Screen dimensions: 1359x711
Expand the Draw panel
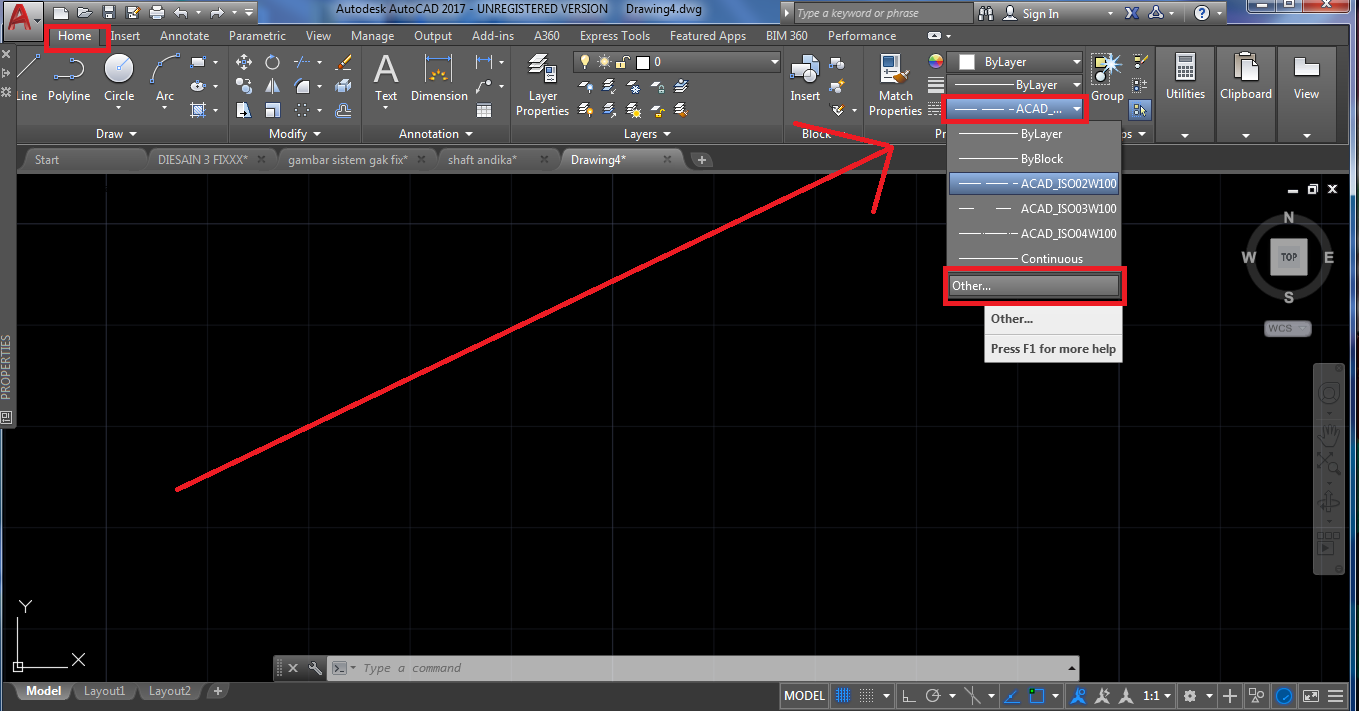tap(116, 134)
